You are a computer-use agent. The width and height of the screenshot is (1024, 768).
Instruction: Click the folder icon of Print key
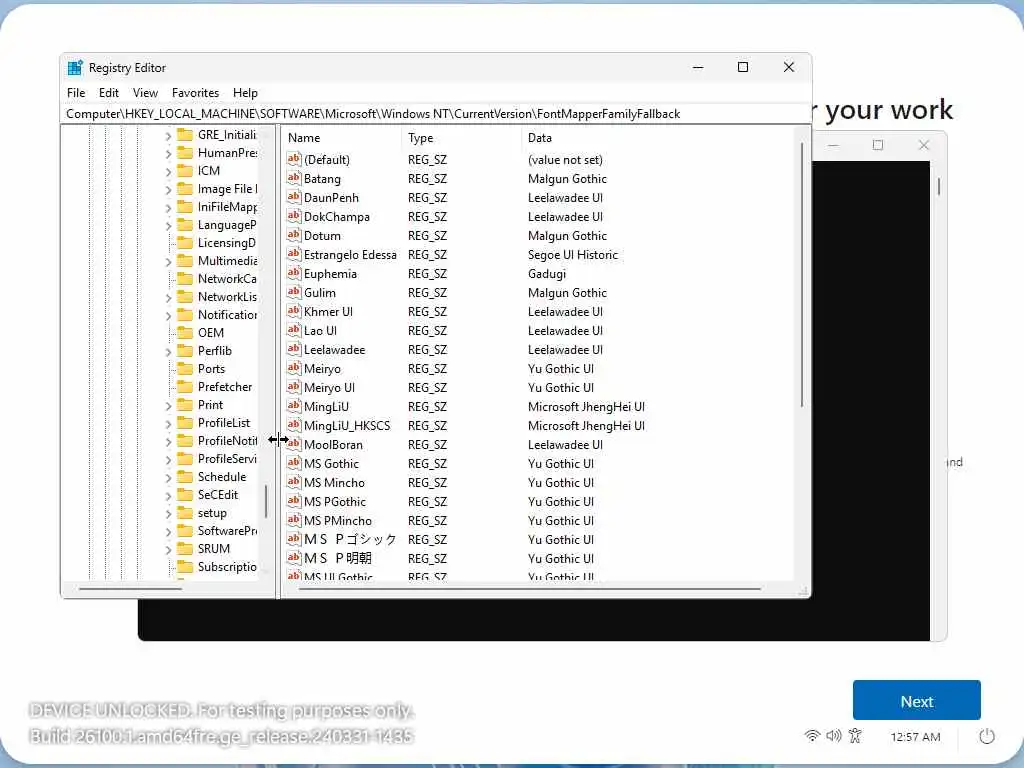185,404
